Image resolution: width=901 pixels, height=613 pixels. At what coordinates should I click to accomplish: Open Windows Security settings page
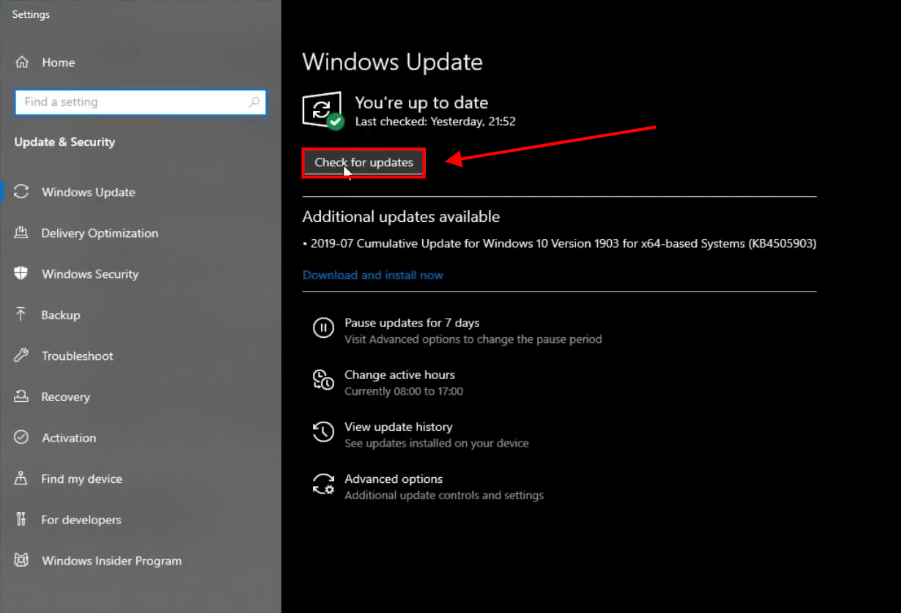pos(90,274)
